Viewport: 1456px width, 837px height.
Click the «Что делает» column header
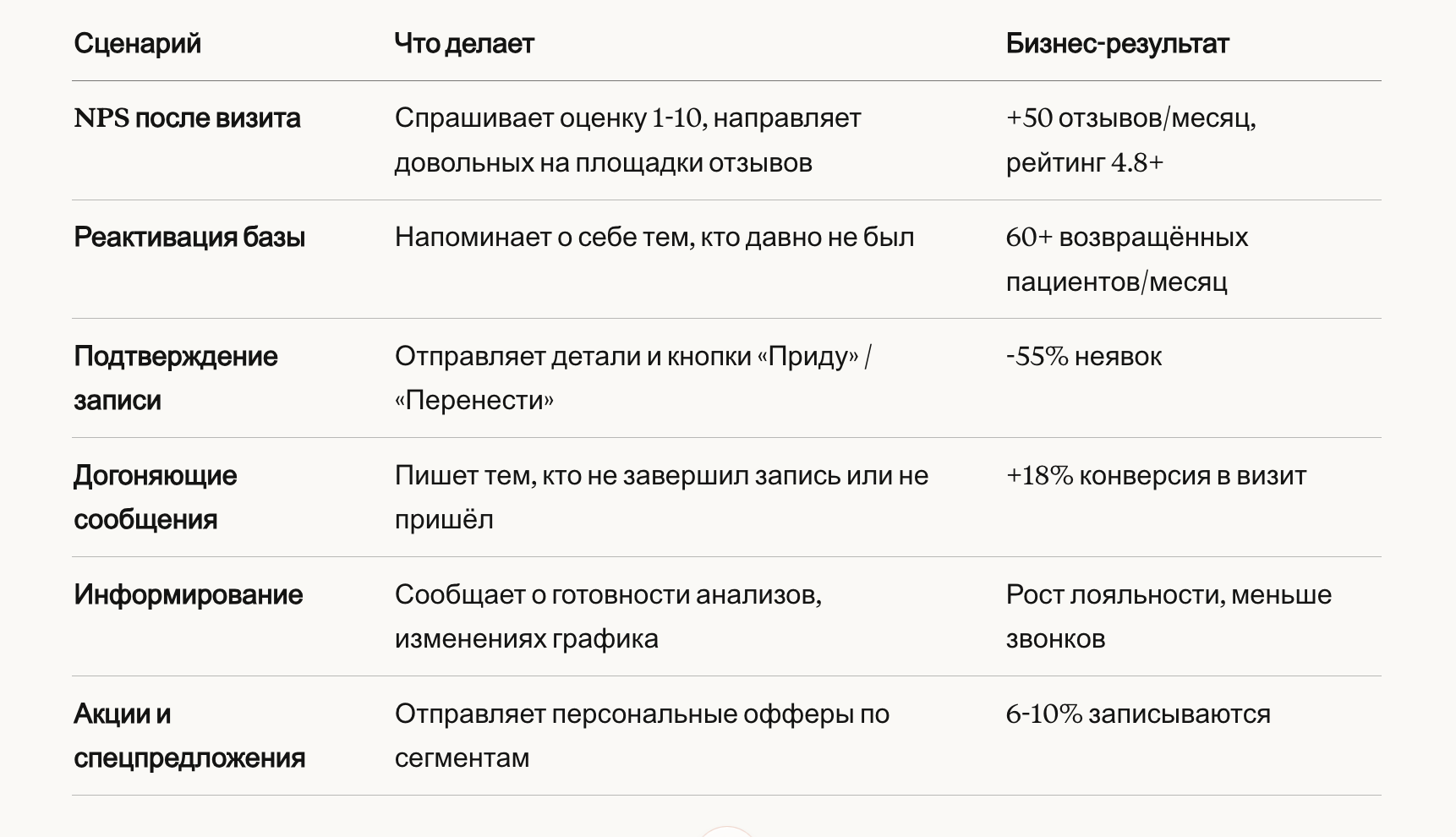click(x=464, y=43)
